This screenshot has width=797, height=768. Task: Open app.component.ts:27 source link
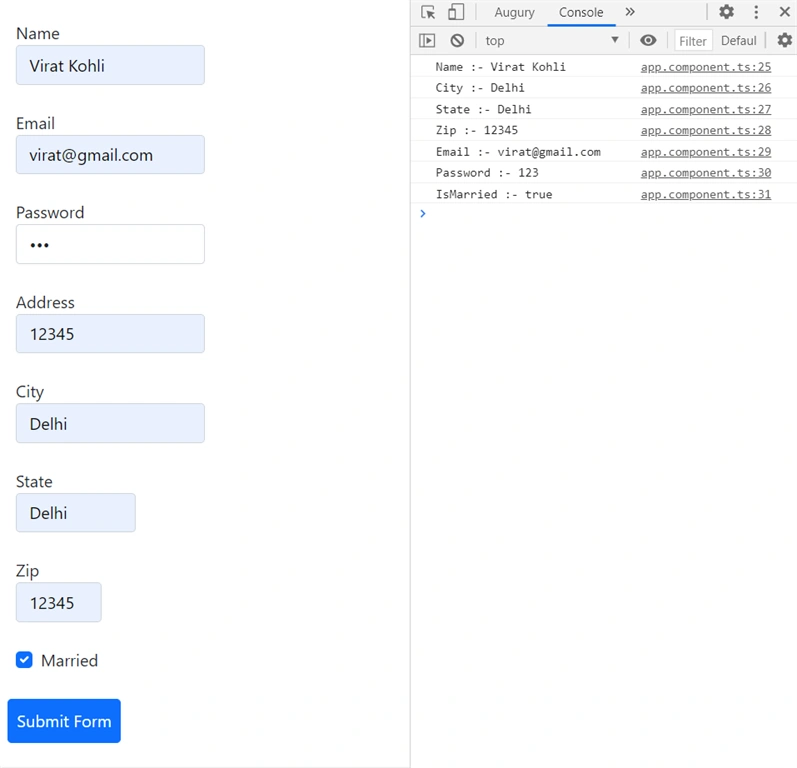click(706, 109)
